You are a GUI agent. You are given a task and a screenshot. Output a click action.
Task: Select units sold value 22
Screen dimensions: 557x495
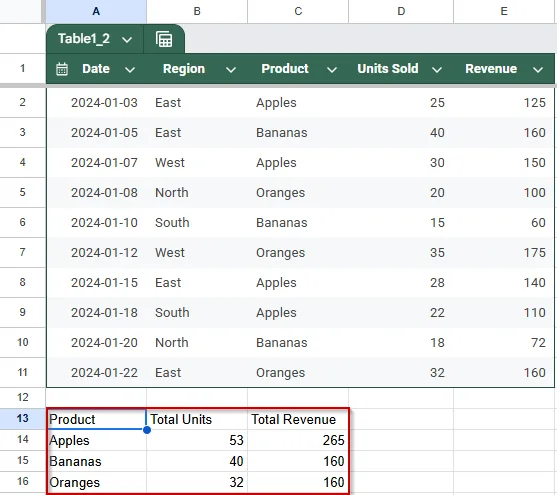(401, 312)
